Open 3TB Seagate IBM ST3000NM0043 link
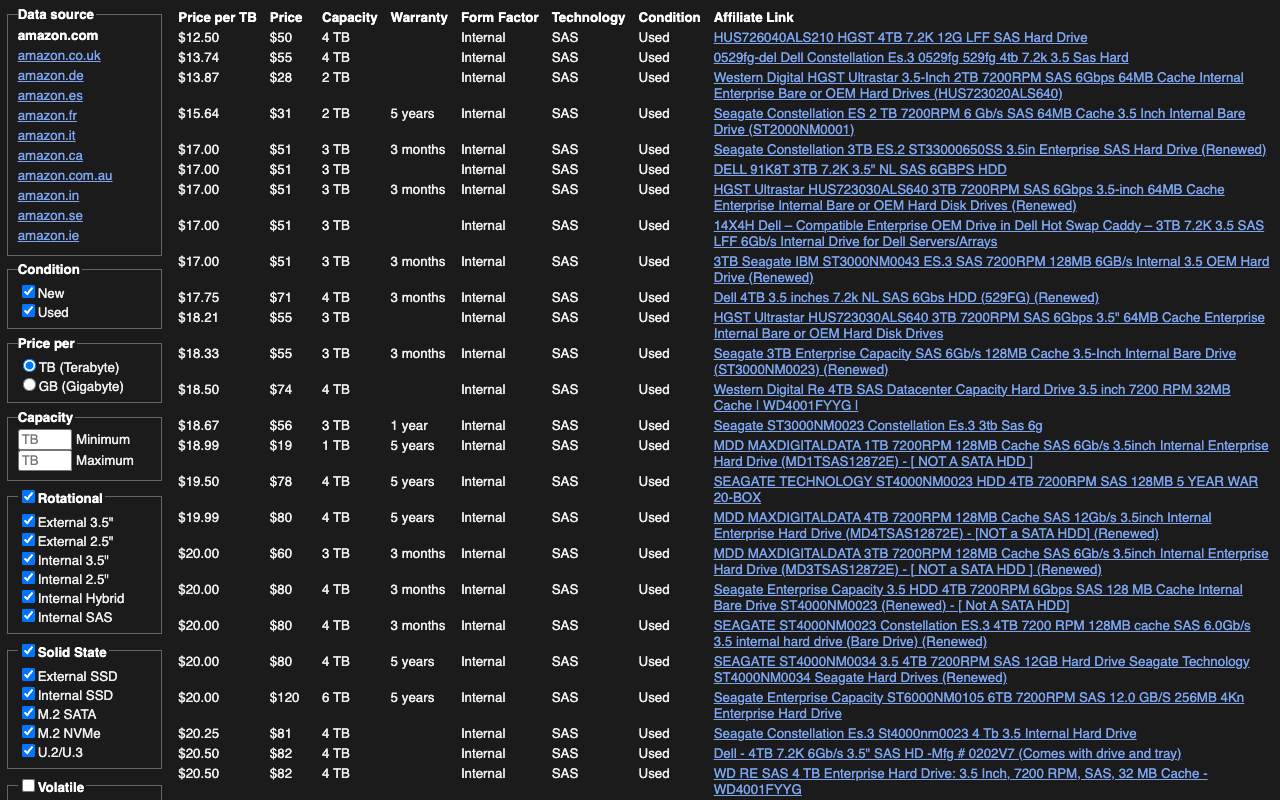This screenshot has height=800, width=1280. coord(991,269)
